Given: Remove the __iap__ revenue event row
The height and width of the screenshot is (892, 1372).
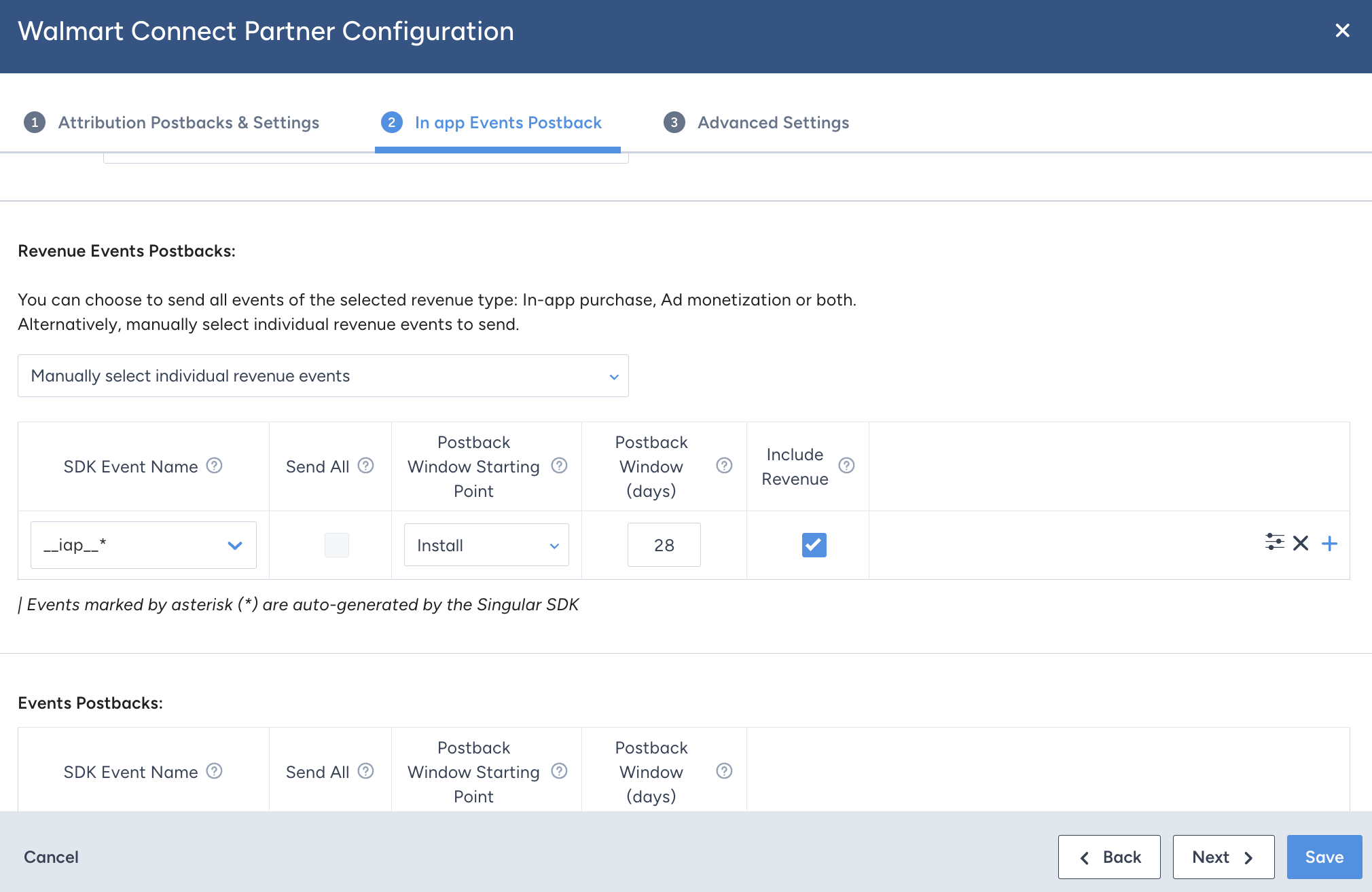Looking at the screenshot, I should 1301,543.
